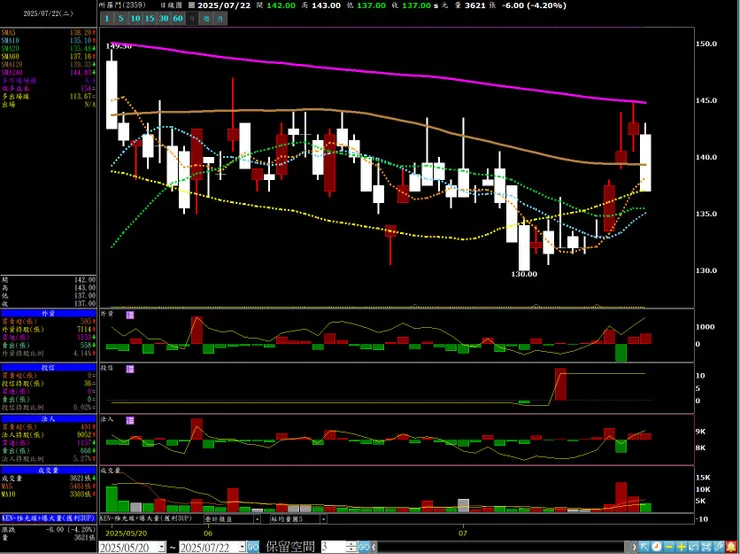The height and width of the screenshot is (554, 740).
Task: Choose the 60-minute timeframe
Action: click(x=177, y=18)
